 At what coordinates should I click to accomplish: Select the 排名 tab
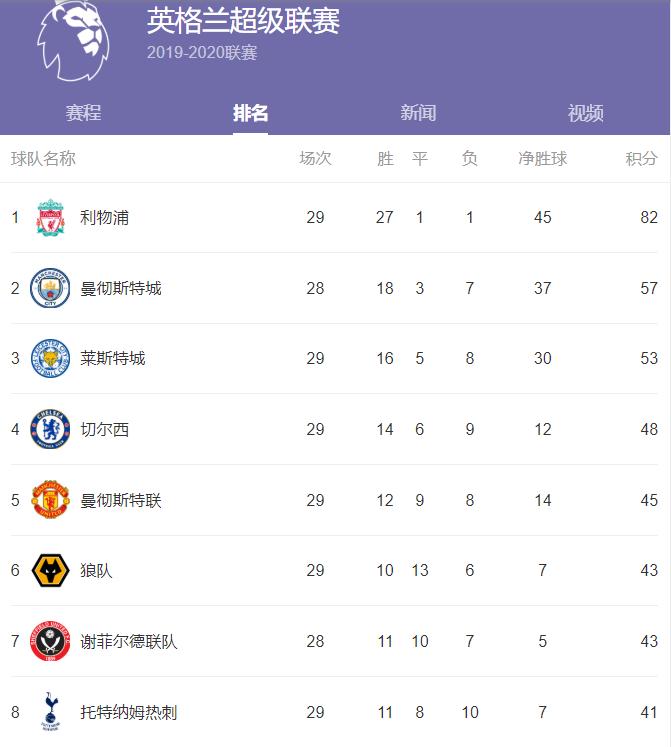click(251, 113)
